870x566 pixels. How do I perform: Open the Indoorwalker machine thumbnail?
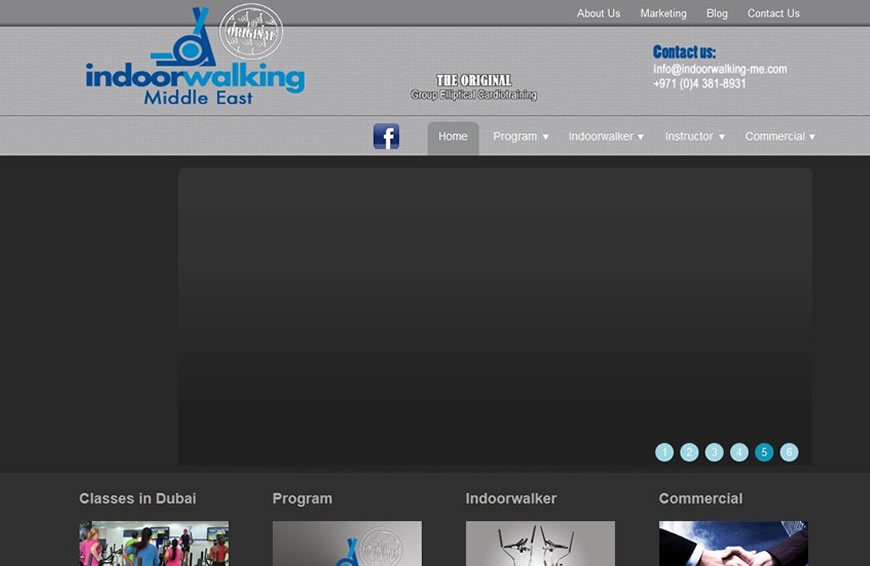[x=540, y=543]
